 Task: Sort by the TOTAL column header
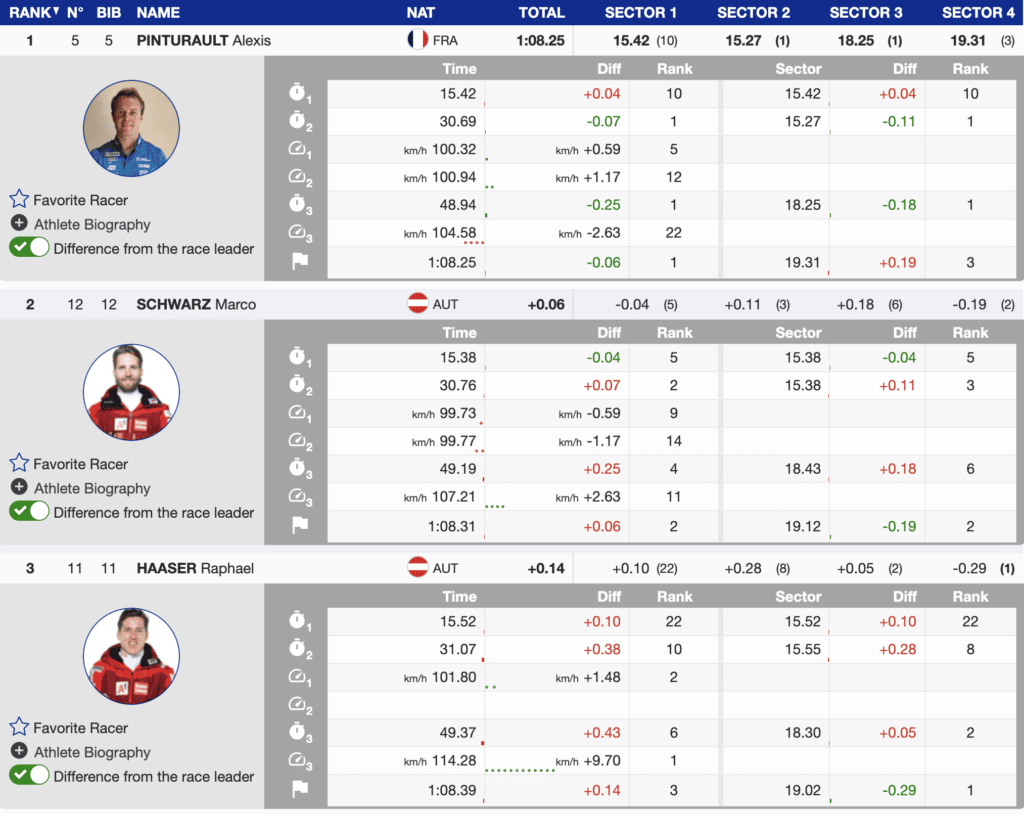pos(541,13)
